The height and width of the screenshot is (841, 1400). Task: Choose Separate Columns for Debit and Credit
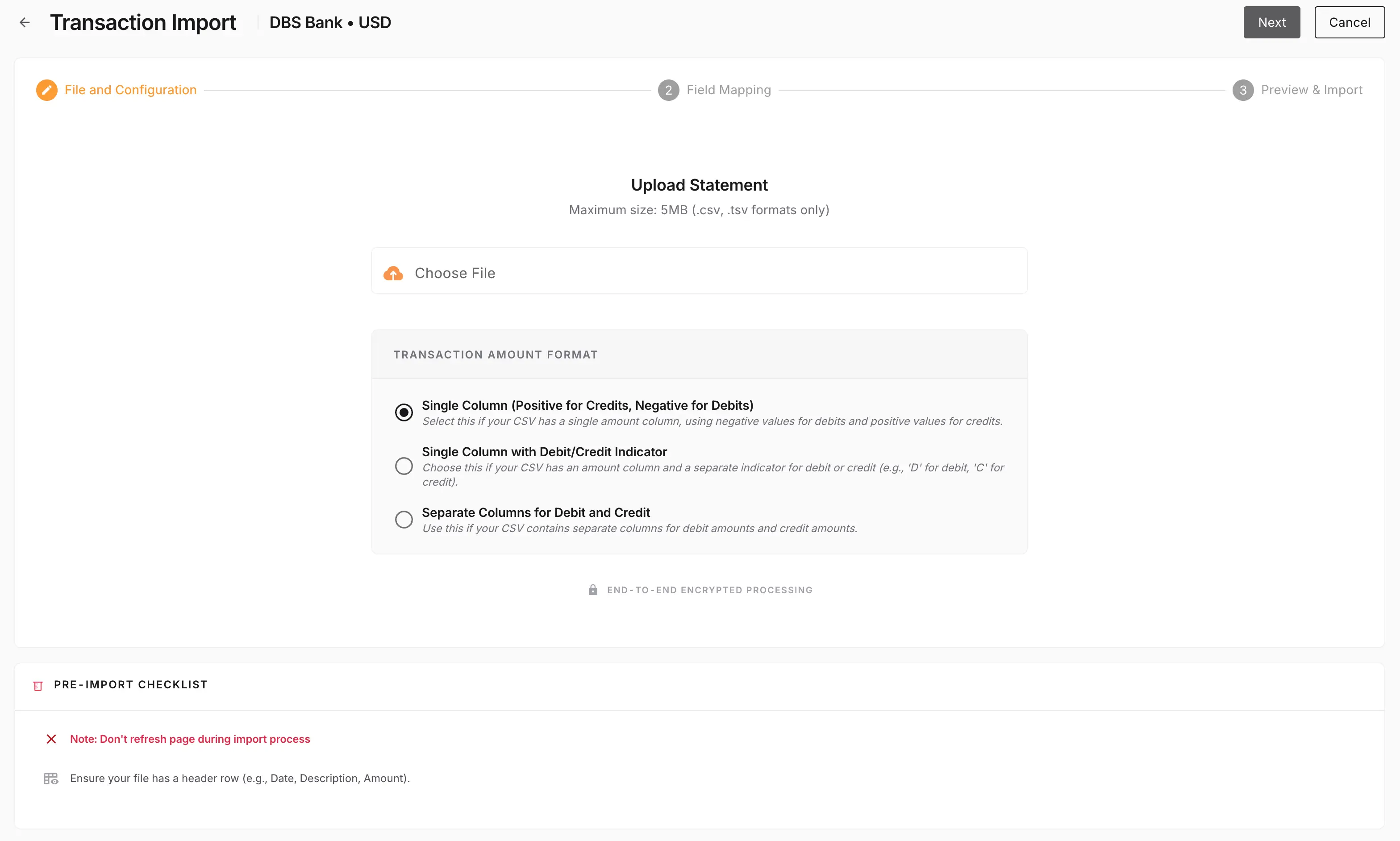point(404,519)
